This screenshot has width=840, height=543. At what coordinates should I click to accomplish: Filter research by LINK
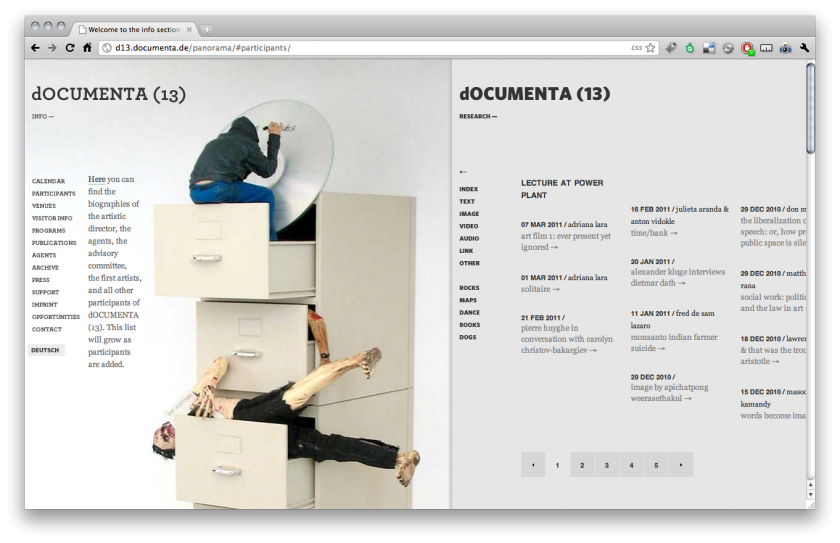point(466,251)
